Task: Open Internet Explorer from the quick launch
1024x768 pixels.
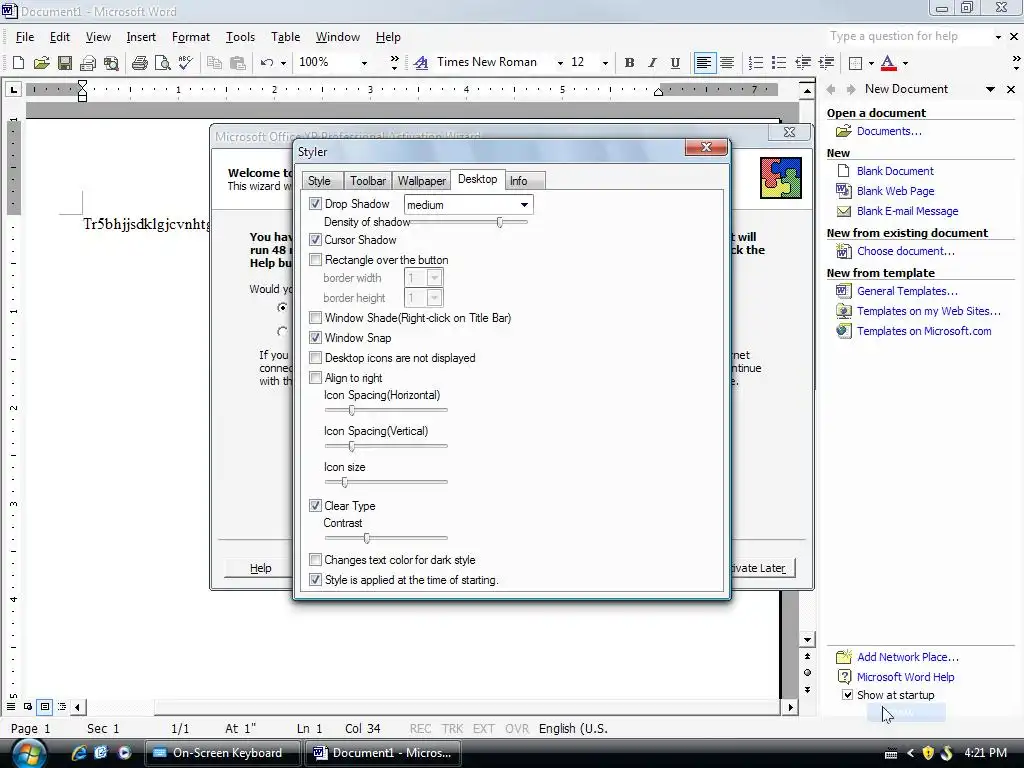Action: coord(79,753)
